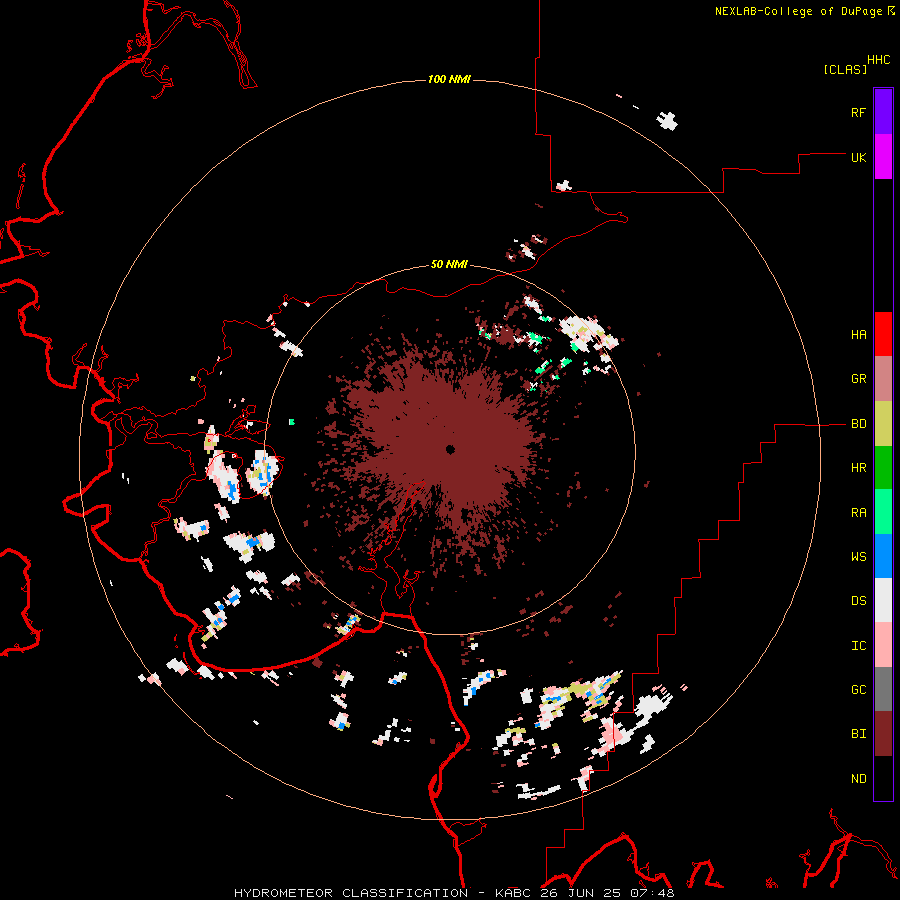
Task: Click the 'GR' legend label
Action: pos(858,379)
